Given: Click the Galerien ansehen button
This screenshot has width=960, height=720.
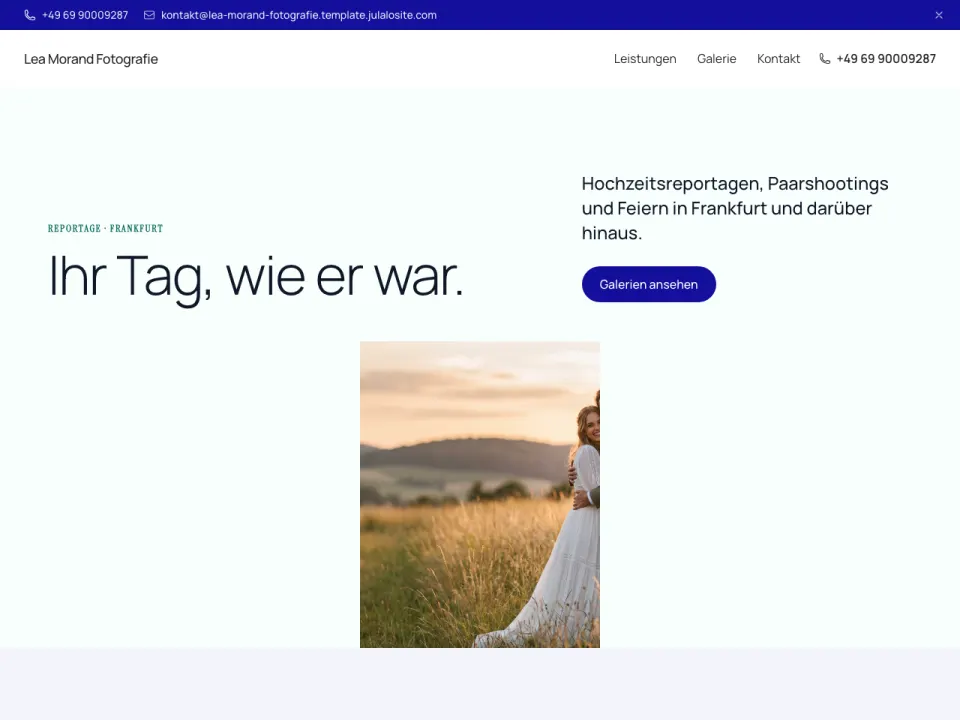Looking at the screenshot, I should 648,284.
